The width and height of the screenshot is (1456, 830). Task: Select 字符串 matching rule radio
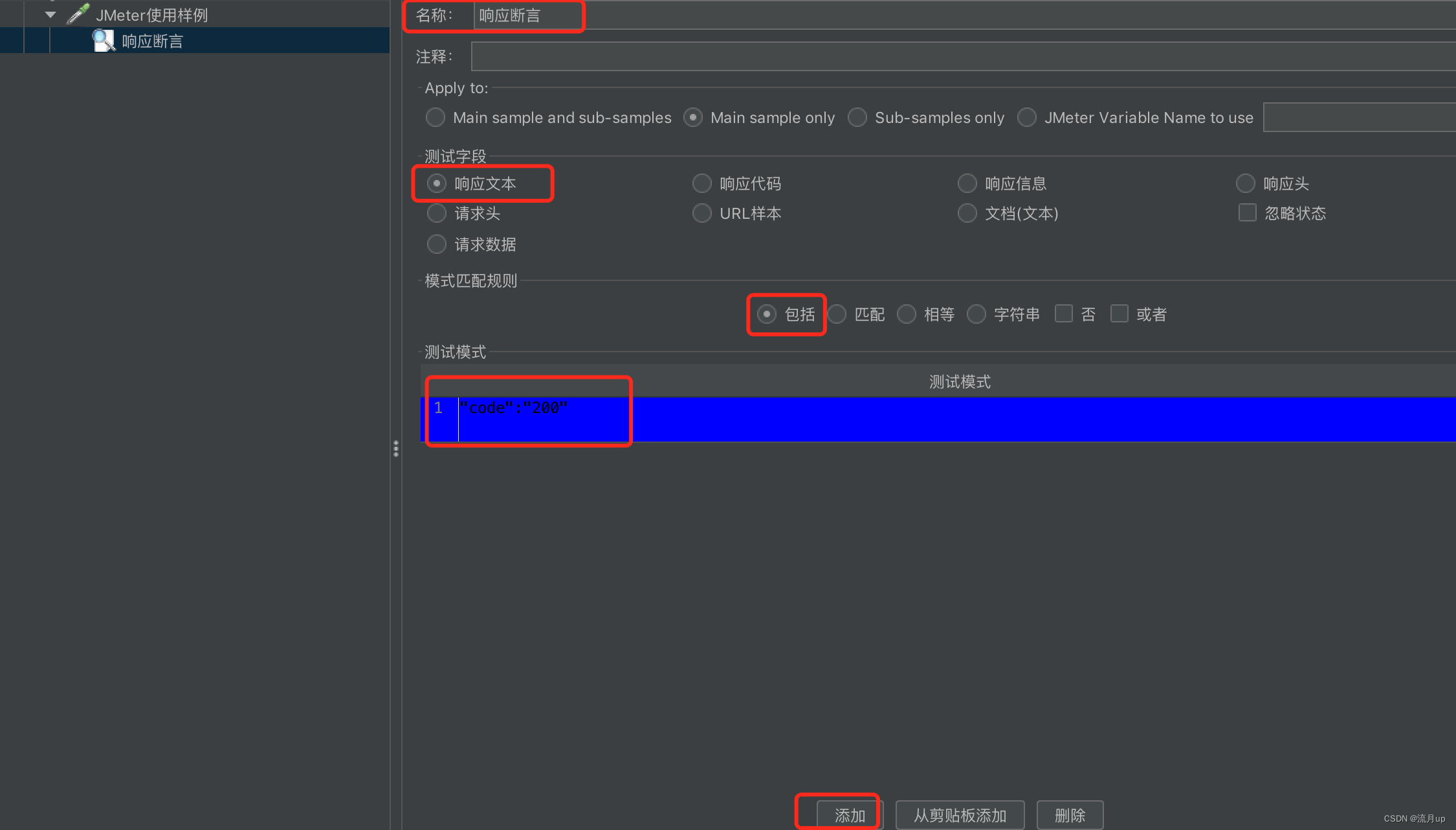[x=976, y=314]
